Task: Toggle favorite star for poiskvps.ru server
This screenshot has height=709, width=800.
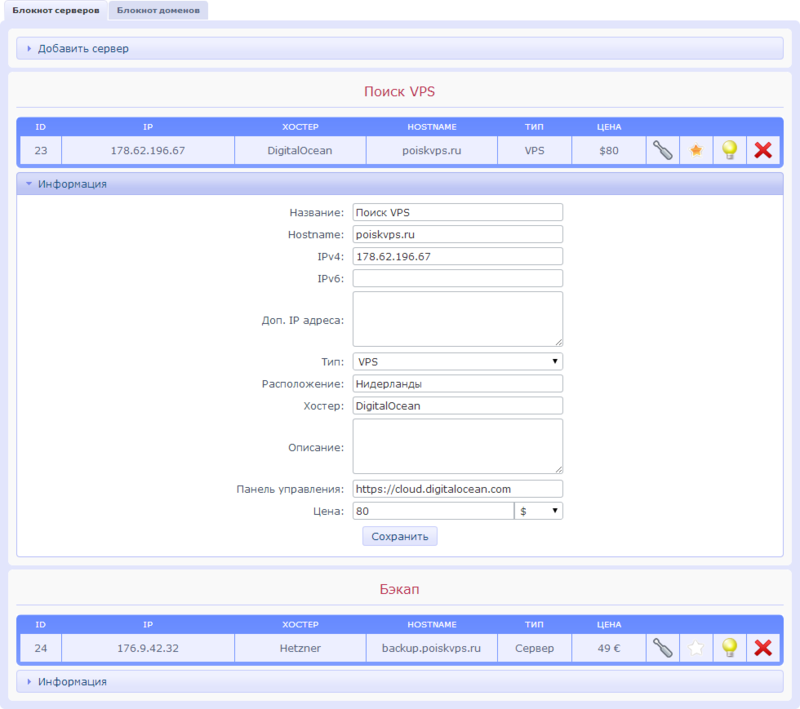Action: pos(696,150)
